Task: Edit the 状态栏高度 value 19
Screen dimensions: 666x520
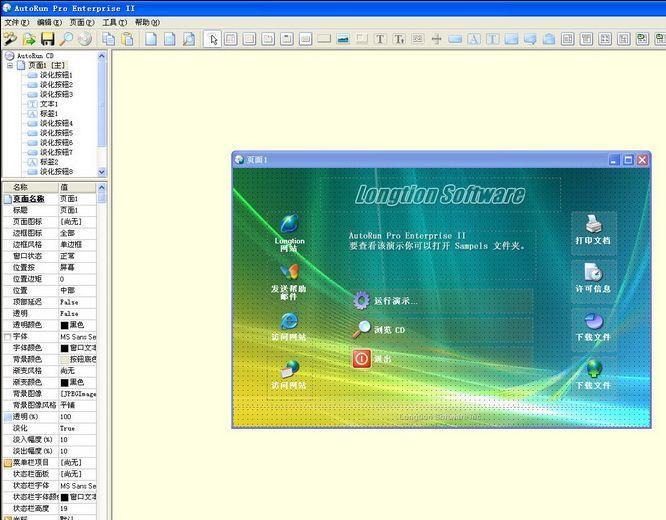Action: [77, 509]
